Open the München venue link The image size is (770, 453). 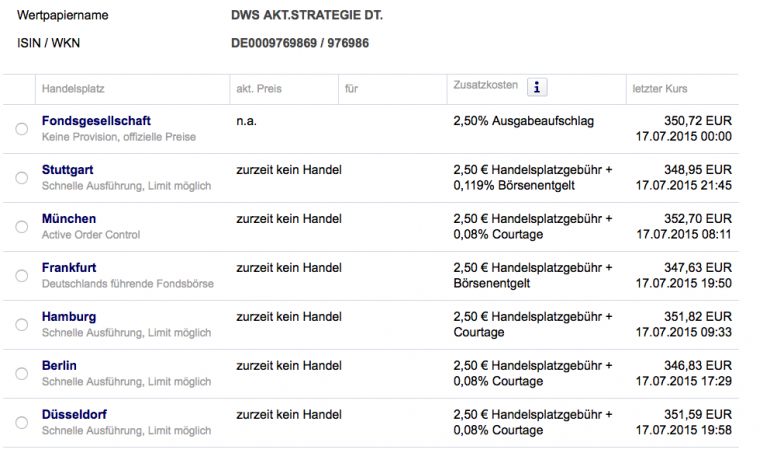click(x=69, y=219)
